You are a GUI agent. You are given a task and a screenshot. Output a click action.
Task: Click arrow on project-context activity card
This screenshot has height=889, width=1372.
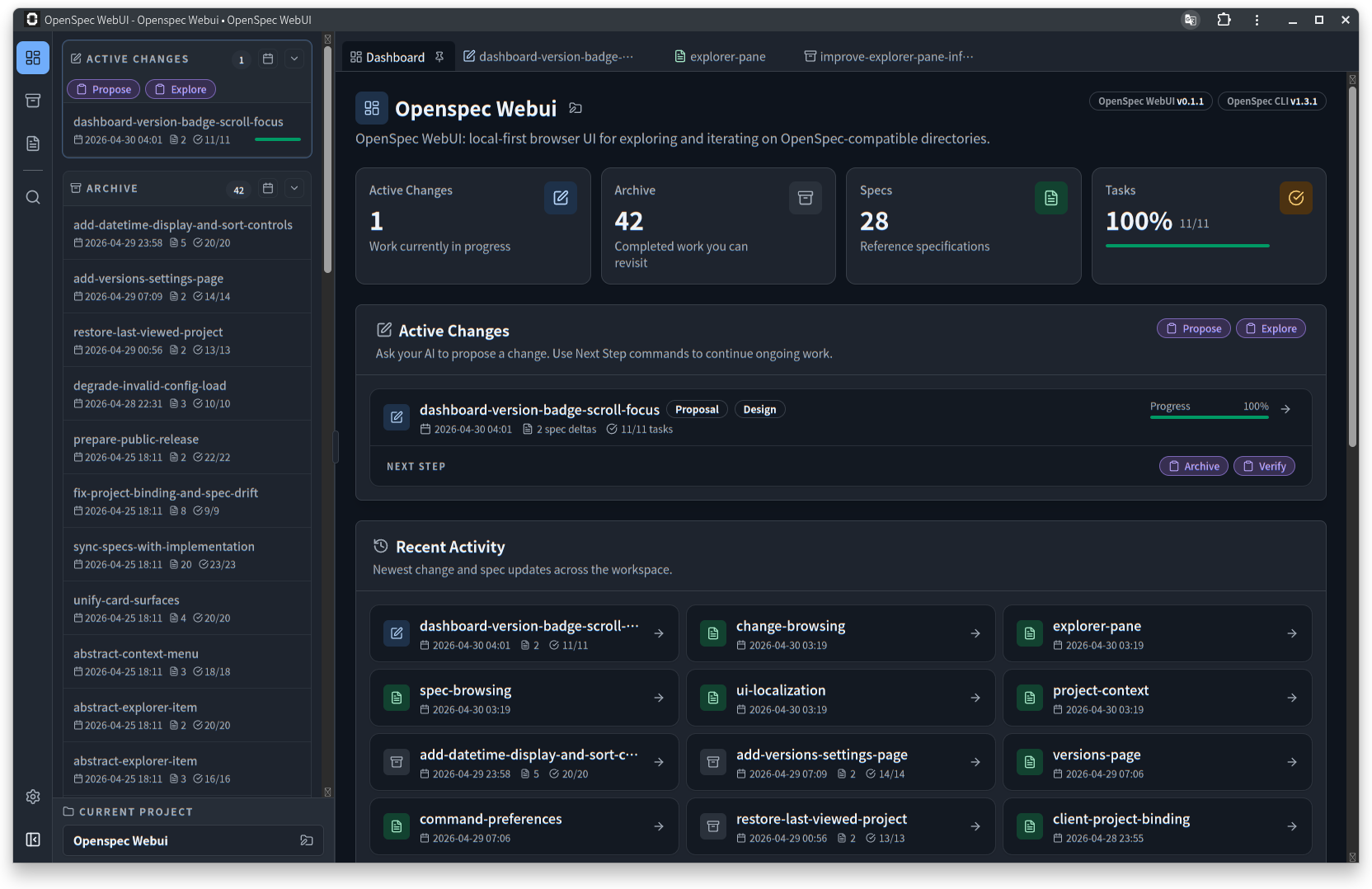click(x=1292, y=698)
